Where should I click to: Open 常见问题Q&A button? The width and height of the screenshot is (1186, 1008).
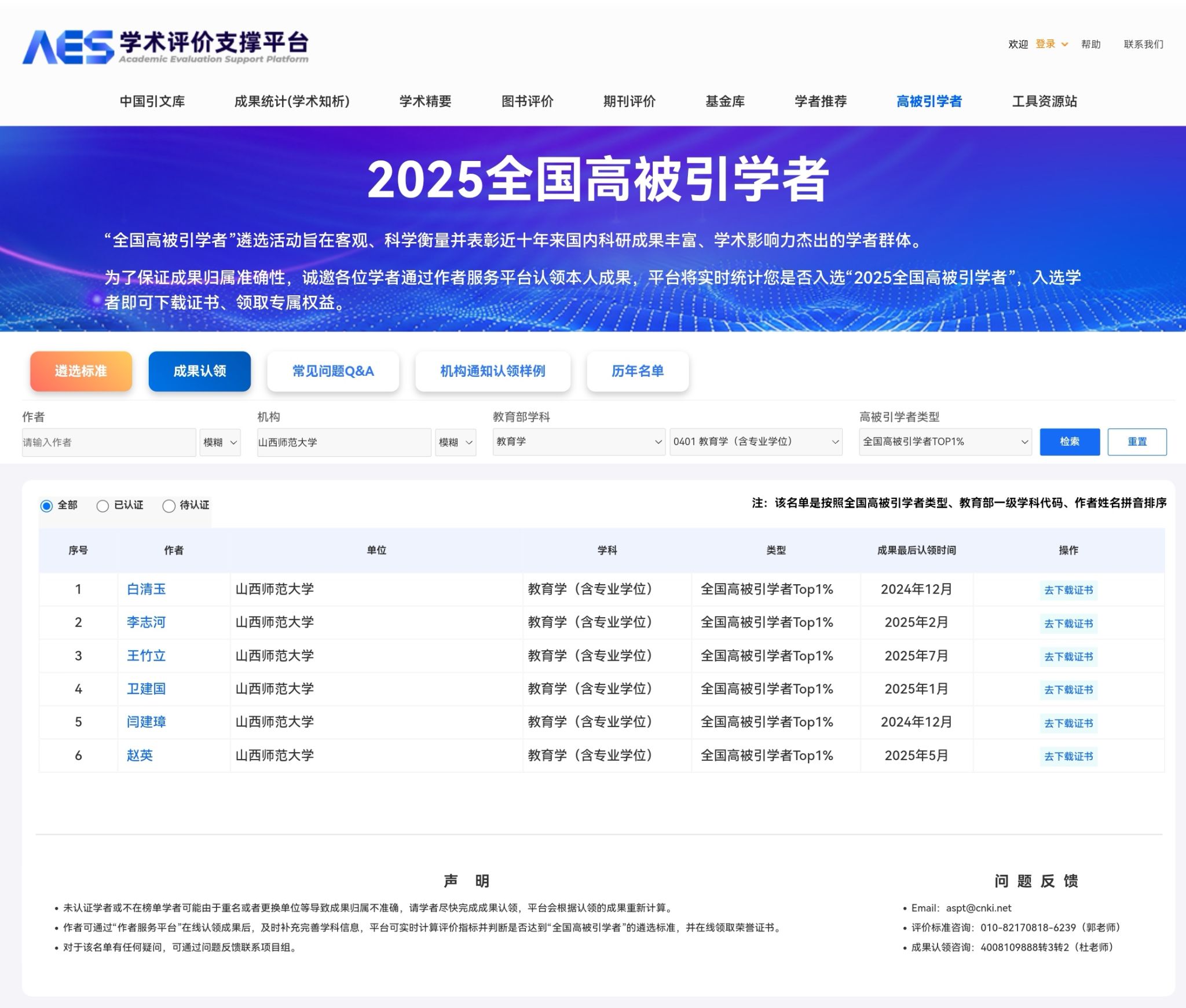point(333,371)
